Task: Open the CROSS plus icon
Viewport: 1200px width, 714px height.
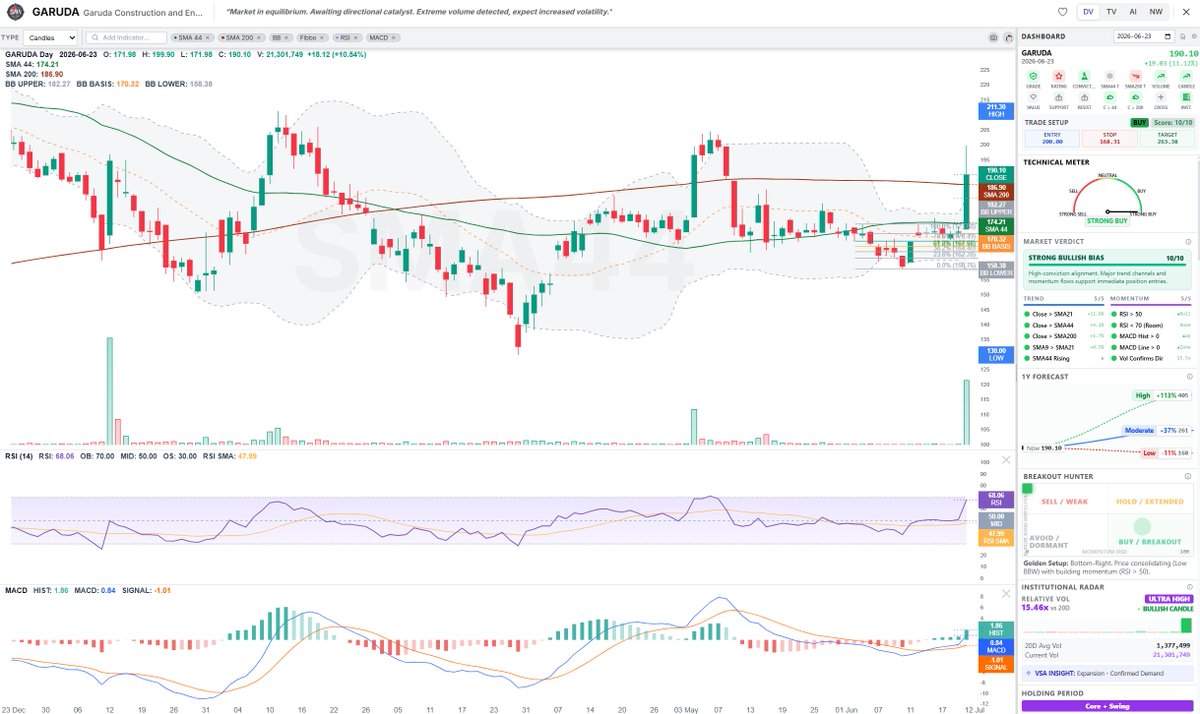Action: pos(1161,97)
